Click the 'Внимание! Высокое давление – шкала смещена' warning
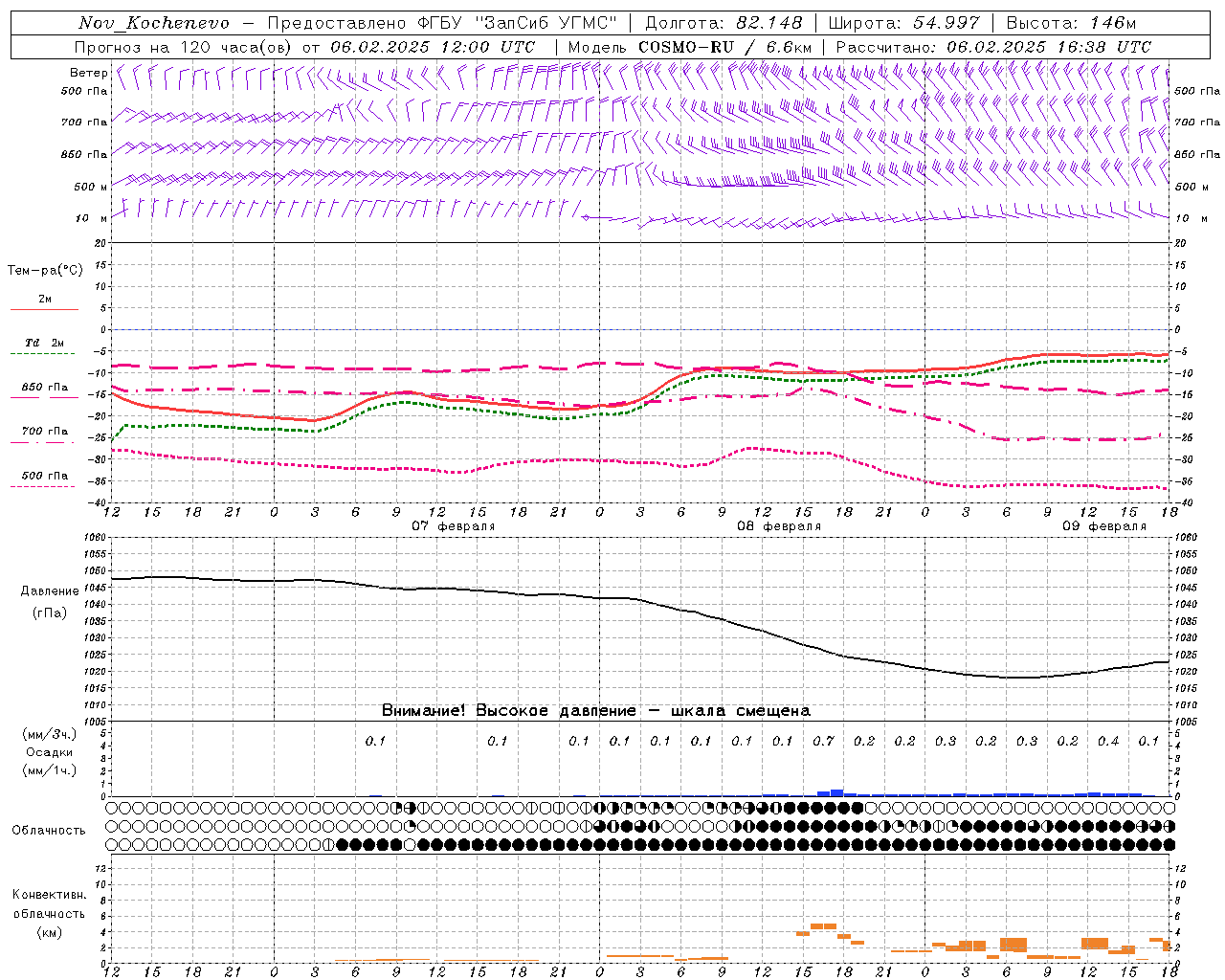Image resolution: width=1225 pixels, height=980 pixels. click(x=595, y=711)
